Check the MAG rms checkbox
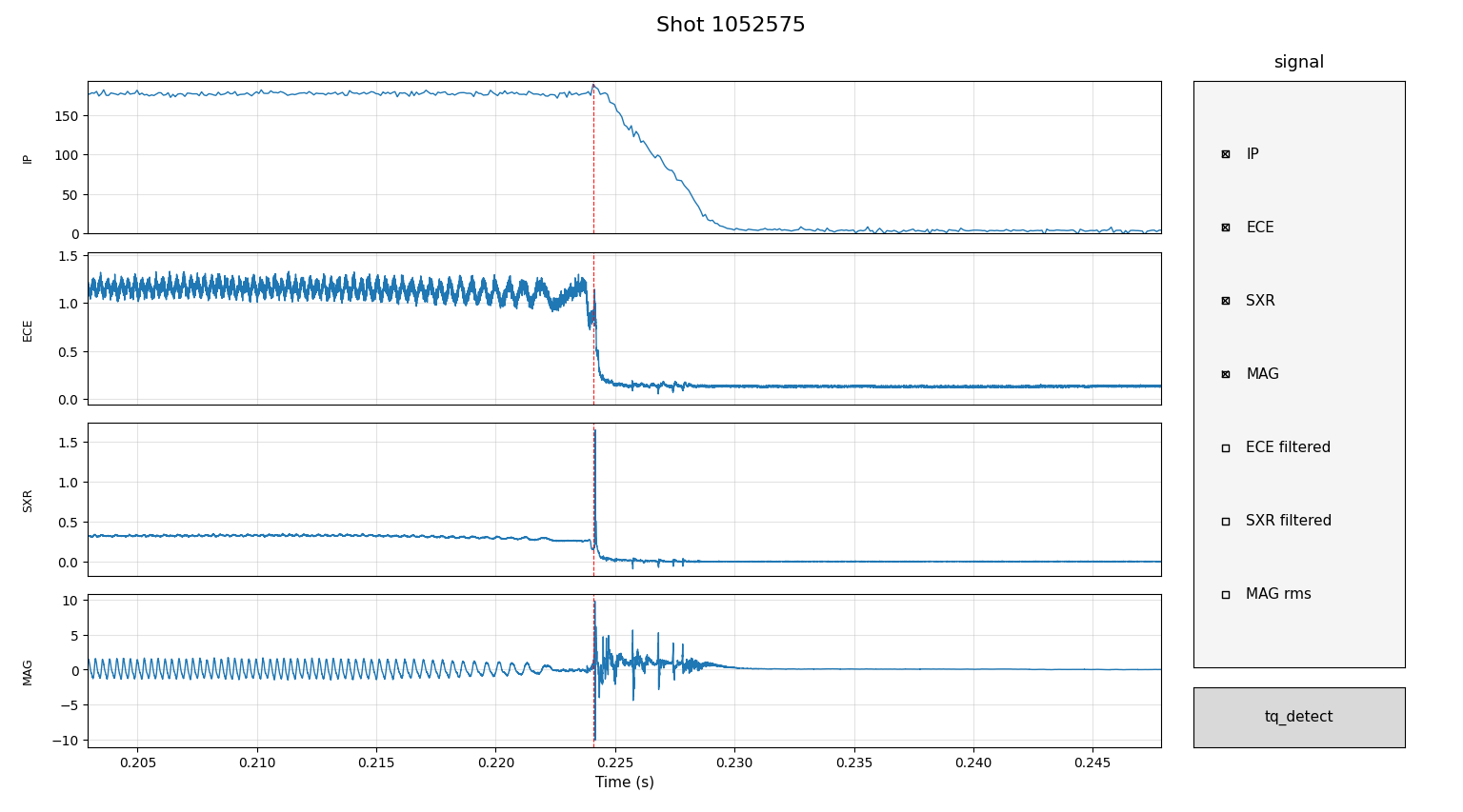 [x=1226, y=594]
